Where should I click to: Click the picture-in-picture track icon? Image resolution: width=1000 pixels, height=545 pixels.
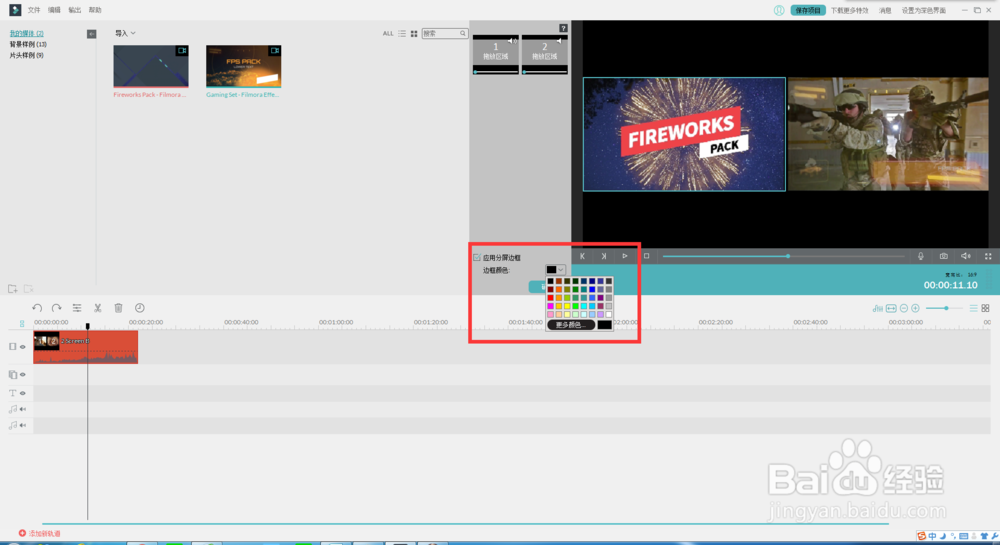click(x=12, y=375)
